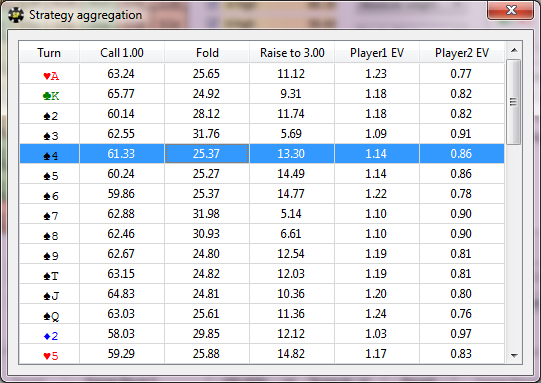This screenshot has height=383, width=541.
Task: Click fold value 30.93
Action: 206,234
